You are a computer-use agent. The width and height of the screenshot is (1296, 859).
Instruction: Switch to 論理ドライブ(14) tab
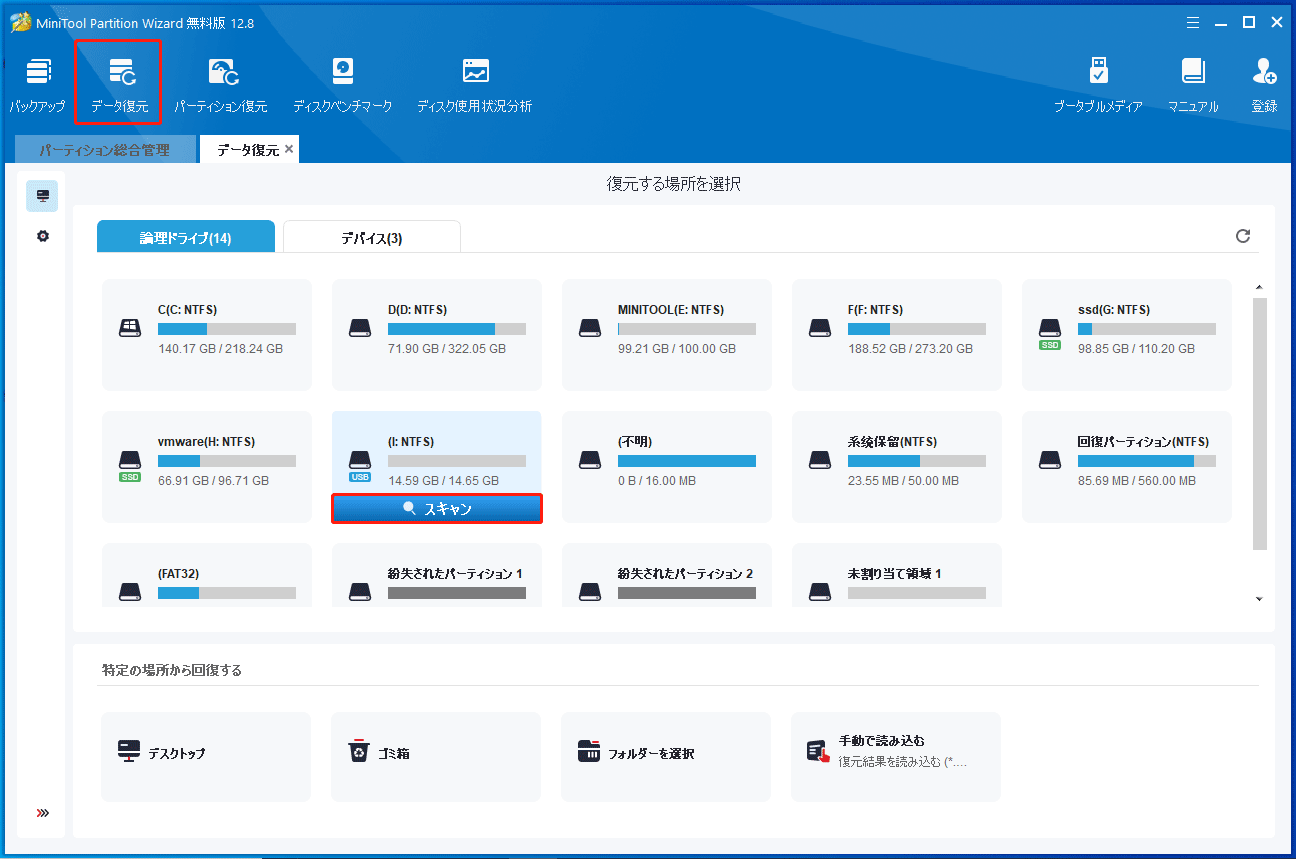point(186,237)
